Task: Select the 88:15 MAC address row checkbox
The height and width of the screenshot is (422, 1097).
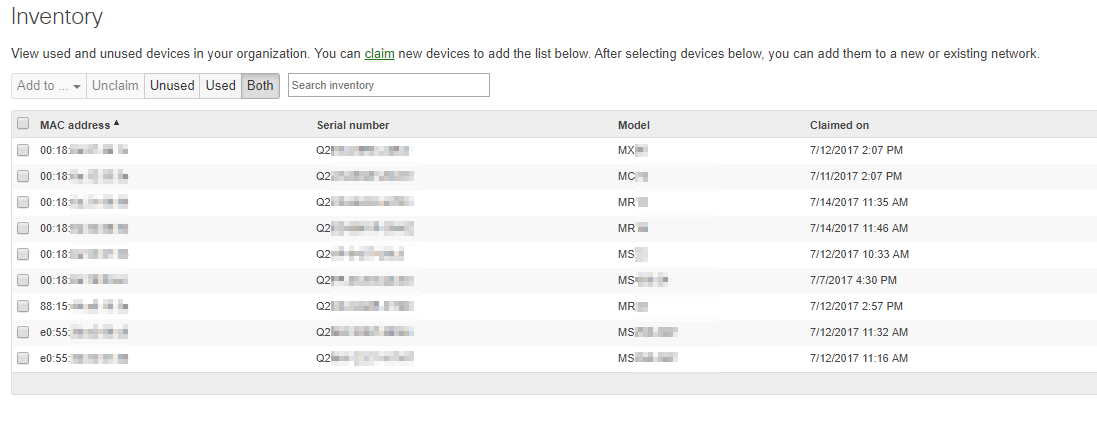Action: coord(23,306)
